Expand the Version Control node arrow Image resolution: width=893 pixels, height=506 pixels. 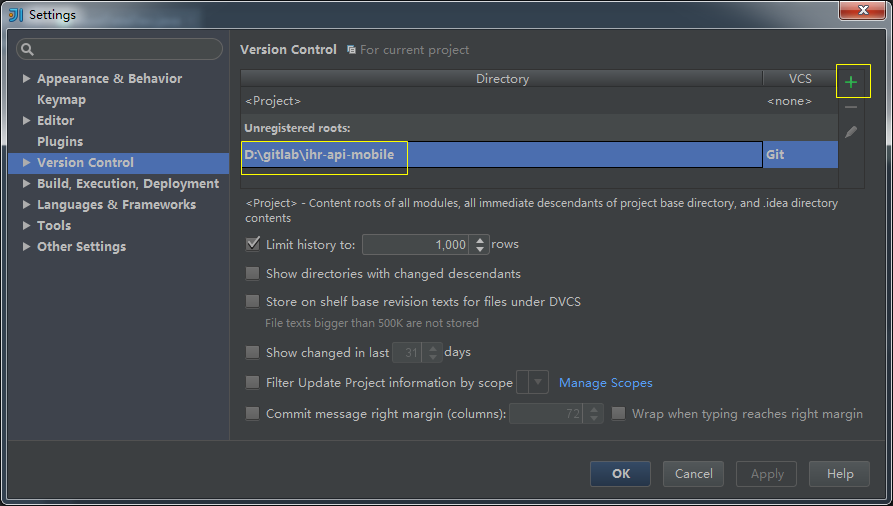(x=26, y=162)
